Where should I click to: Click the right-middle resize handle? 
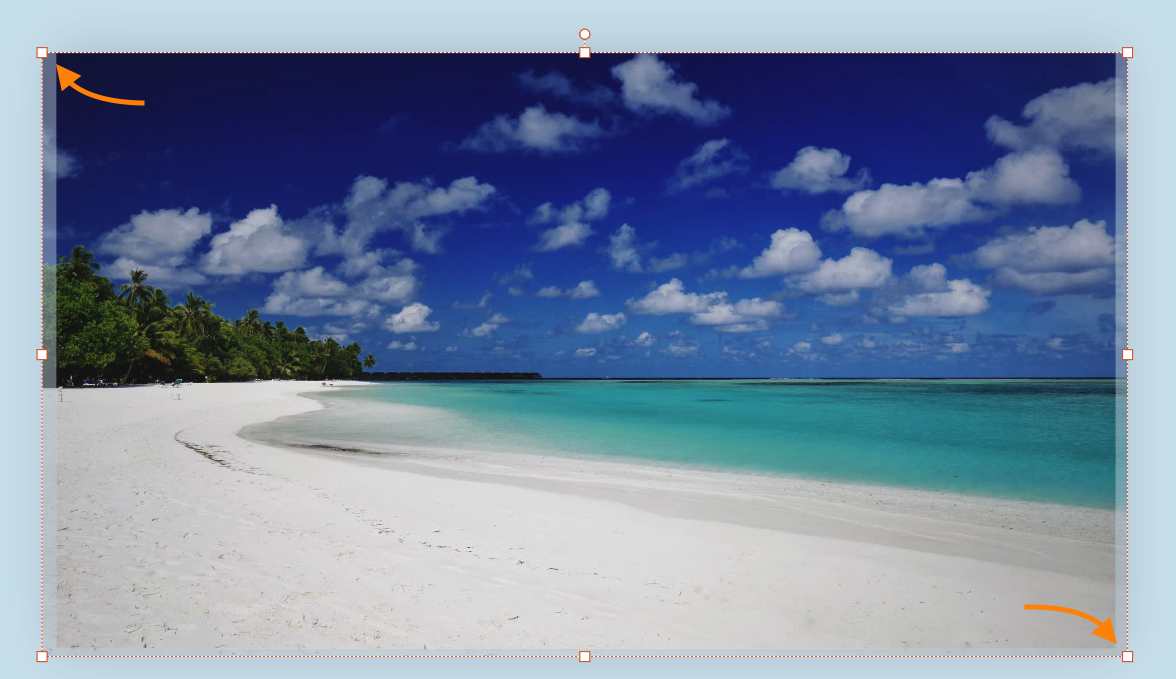point(1128,355)
